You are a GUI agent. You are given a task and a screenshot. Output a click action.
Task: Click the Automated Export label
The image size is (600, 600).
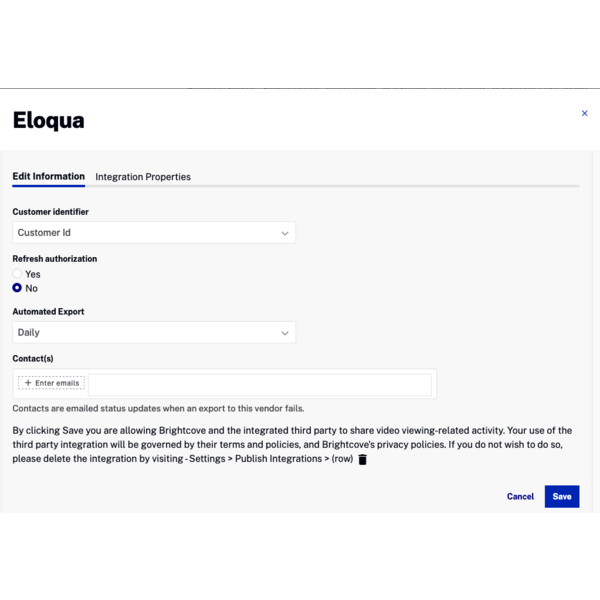[x=48, y=312]
